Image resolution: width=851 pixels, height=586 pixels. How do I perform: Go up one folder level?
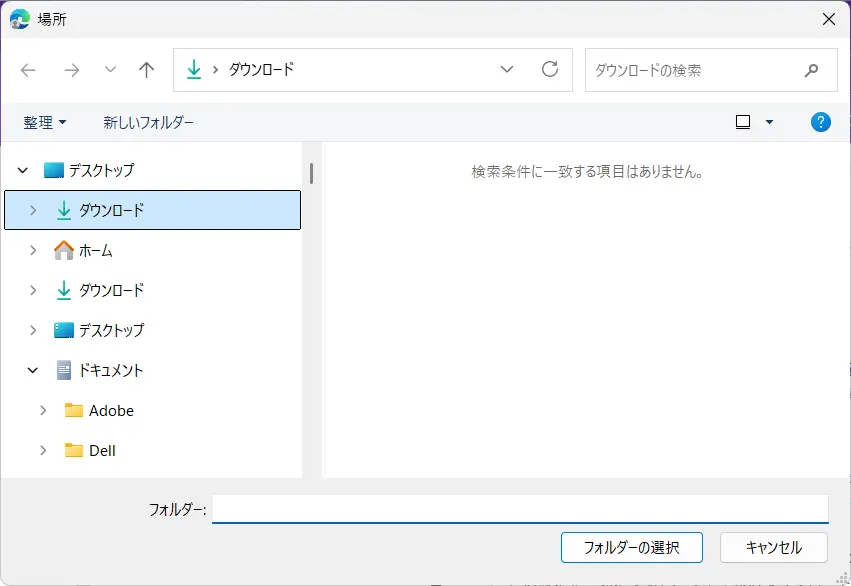[147, 70]
